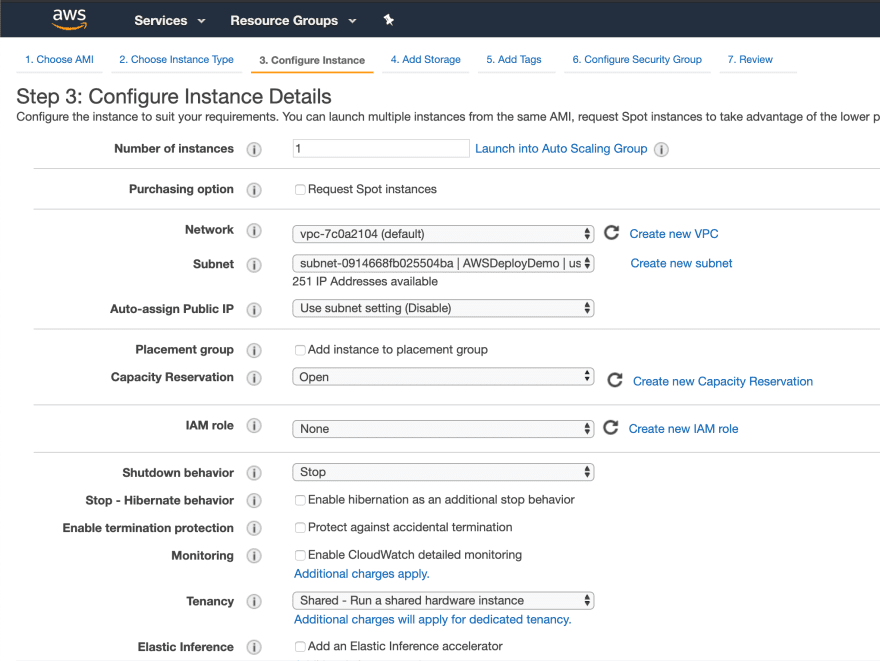Expand the Tenancy dropdown
The image size is (880, 661).
click(443, 600)
